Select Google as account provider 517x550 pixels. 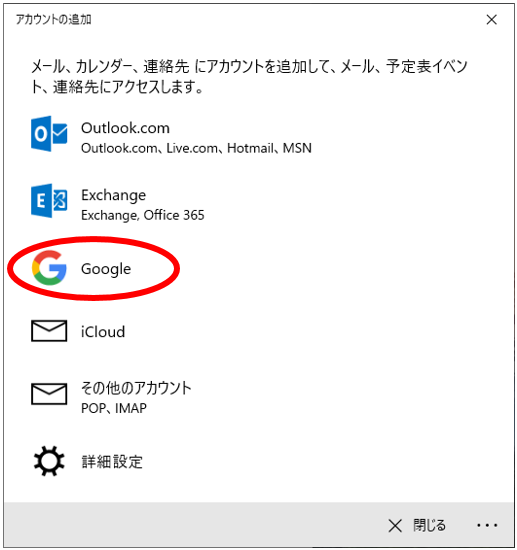[x=106, y=269]
